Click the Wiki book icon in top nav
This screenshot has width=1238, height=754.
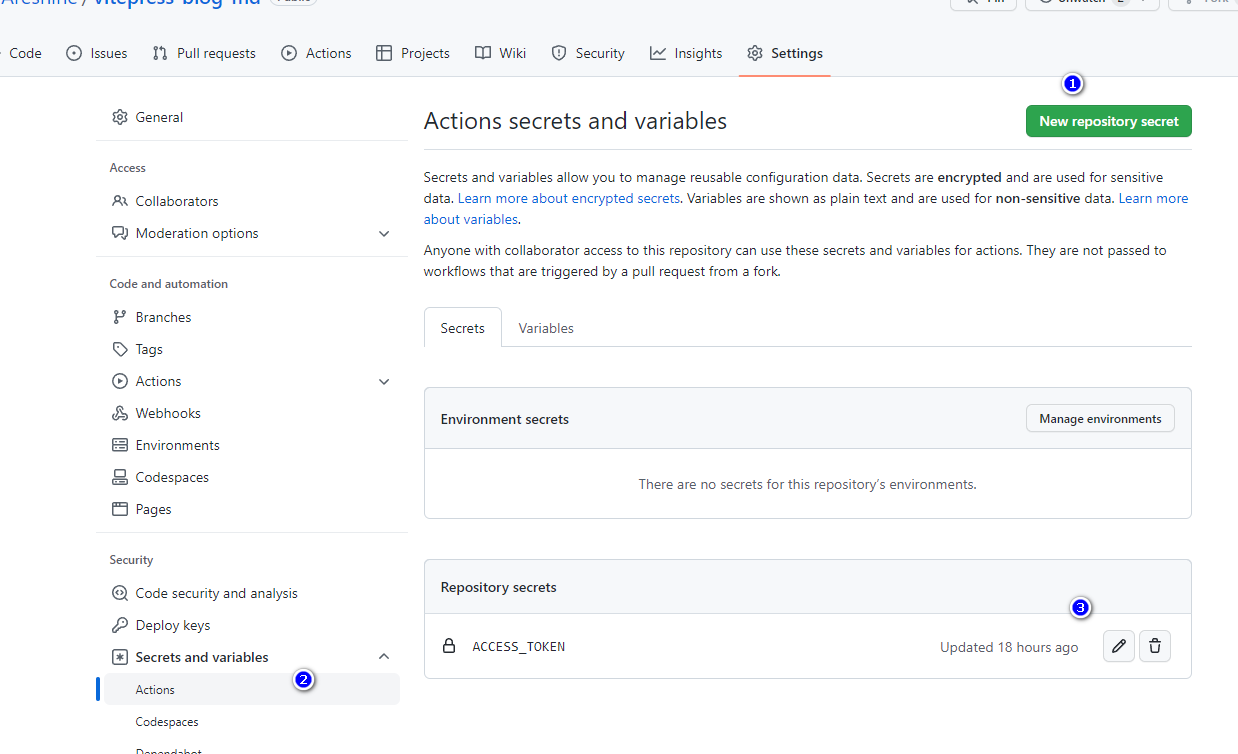click(x=483, y=53)
